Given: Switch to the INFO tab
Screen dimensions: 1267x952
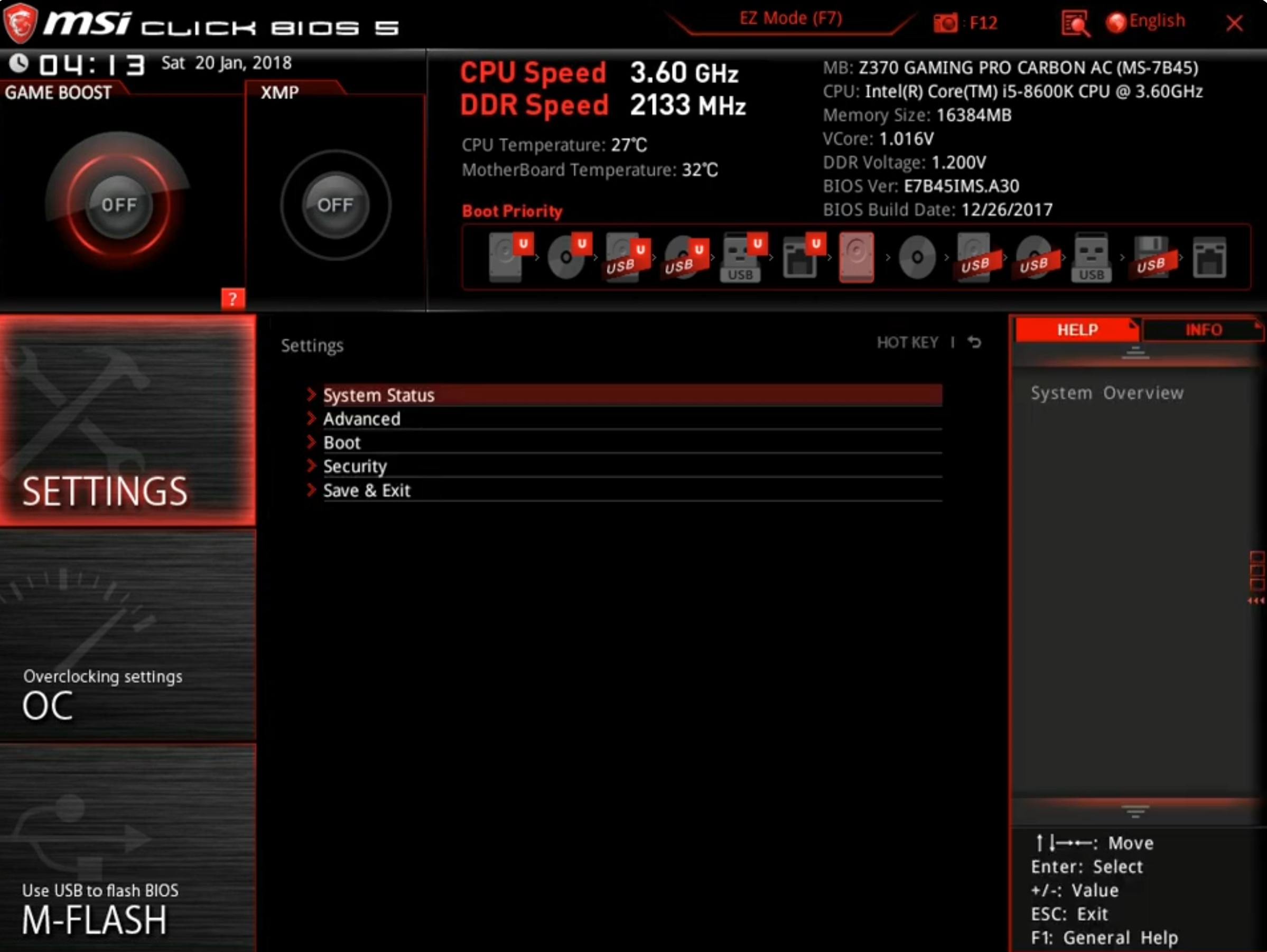Looking at the screenshot, I should pos(1203,330).
